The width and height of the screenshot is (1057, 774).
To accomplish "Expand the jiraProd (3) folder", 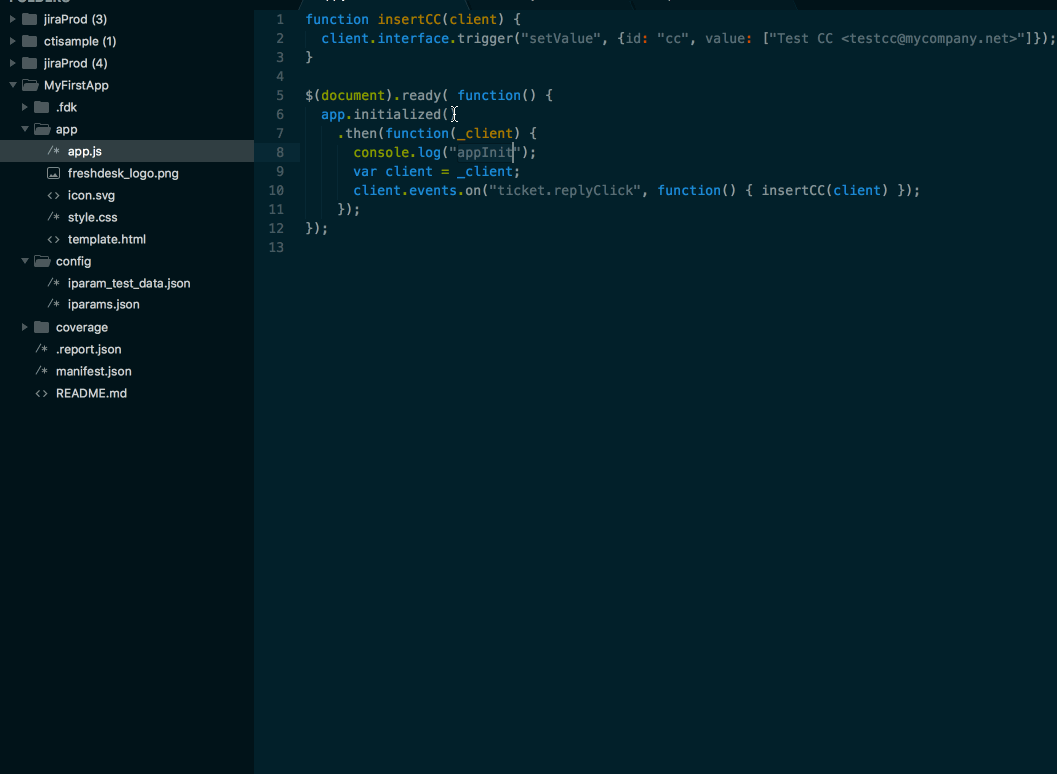I will coord(13,19).
